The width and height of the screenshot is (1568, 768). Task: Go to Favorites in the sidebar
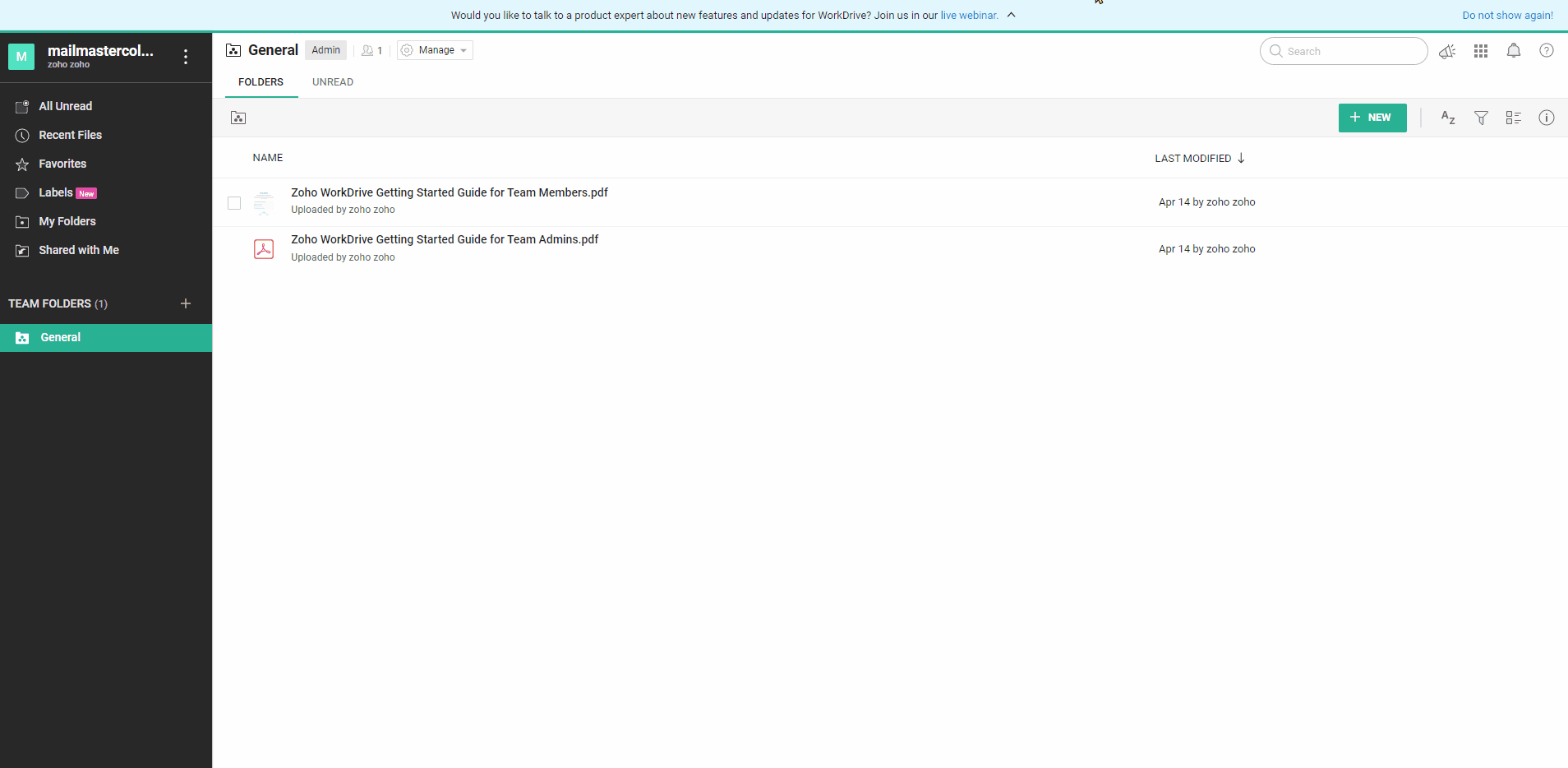[x=62, y=164]
